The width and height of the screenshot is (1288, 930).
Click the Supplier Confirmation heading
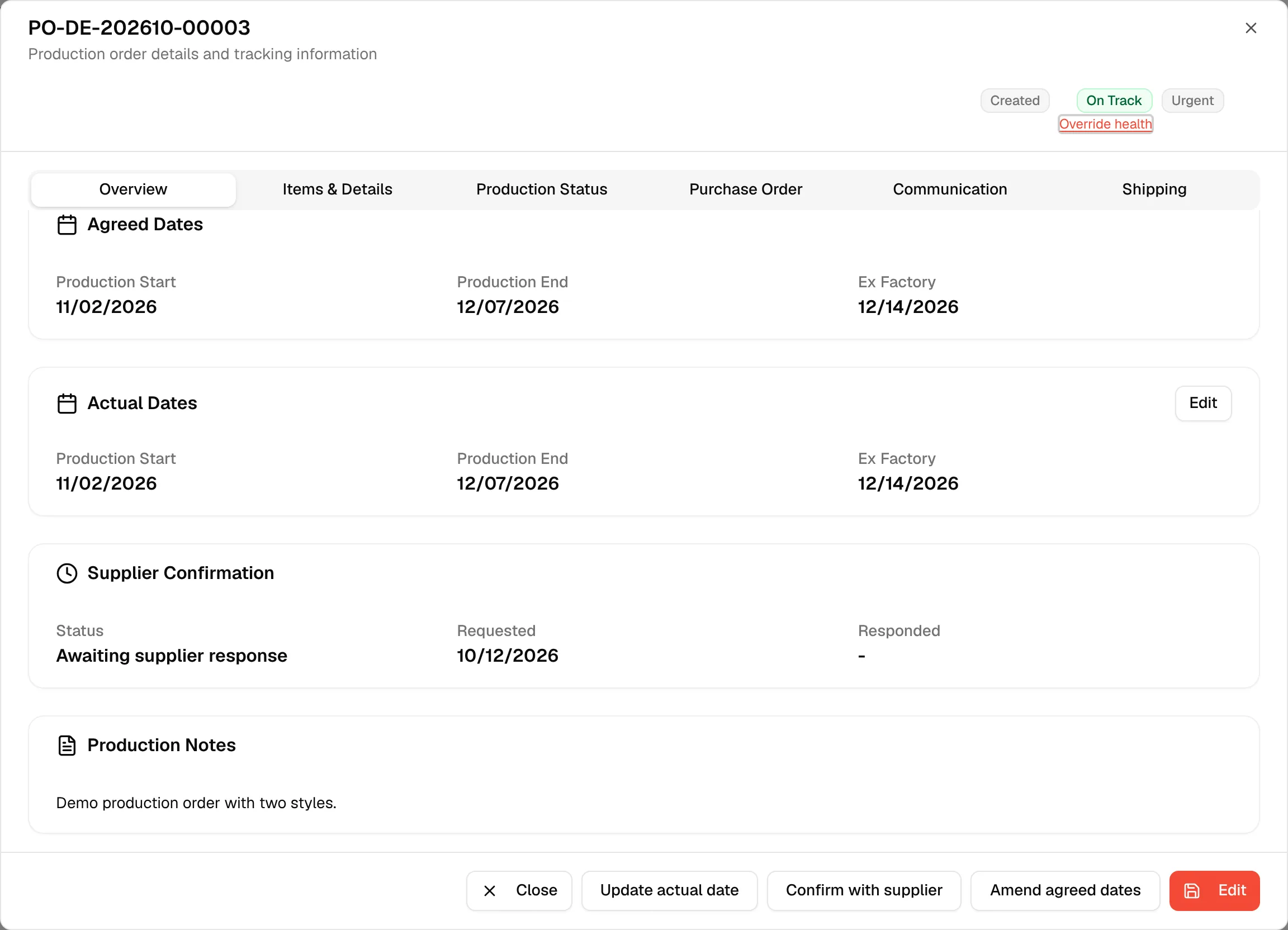[x=181, y=573]
